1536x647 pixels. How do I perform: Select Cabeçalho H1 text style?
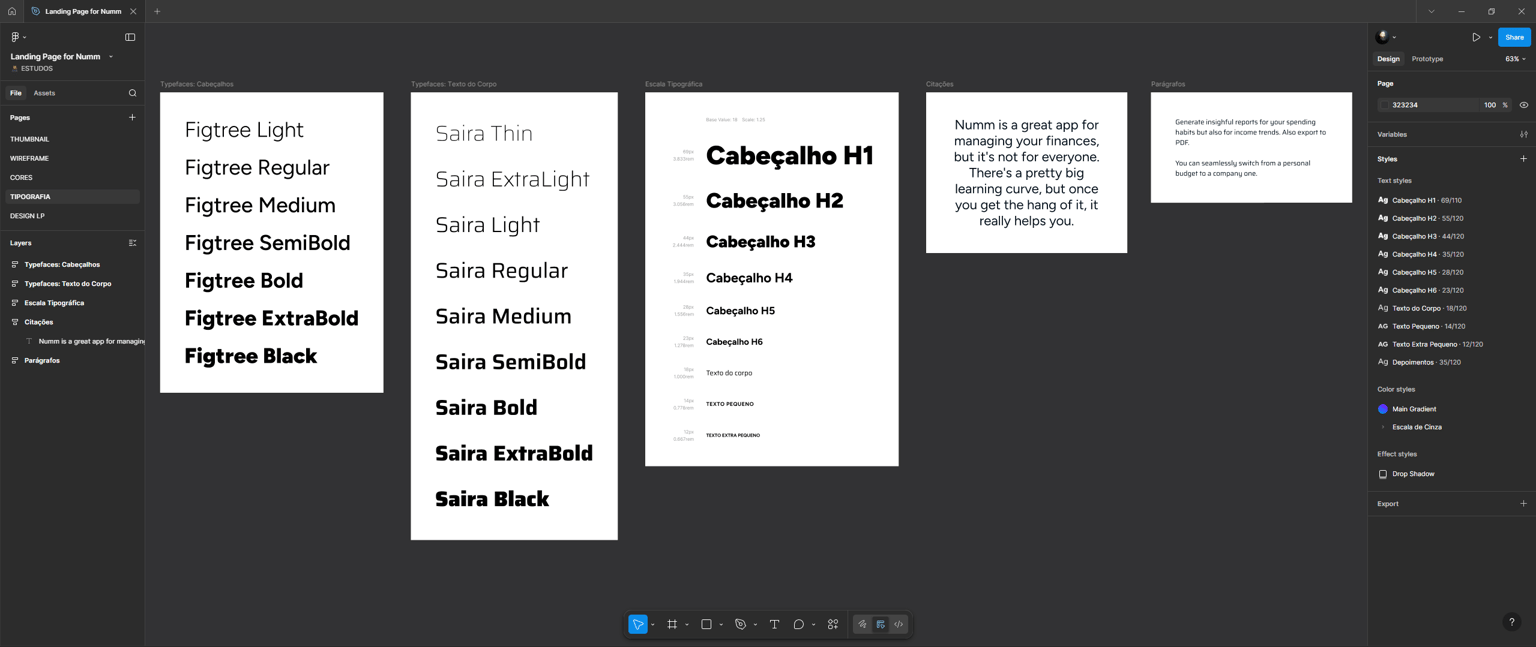(1426, 200)
